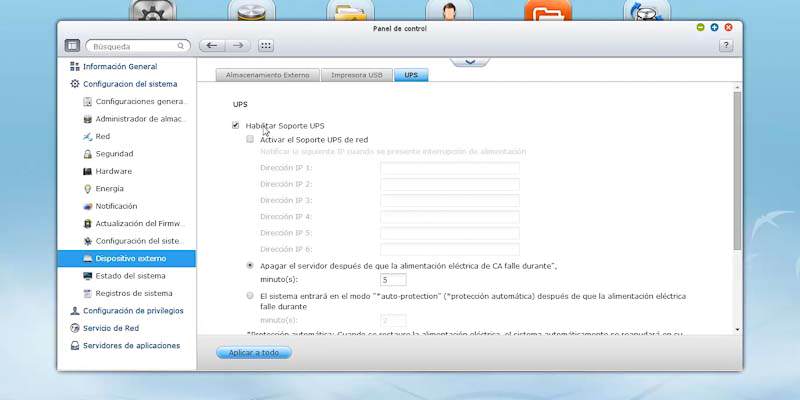Click the scrollbar up arrow
The image size is (800, 400).
point(737,88)
